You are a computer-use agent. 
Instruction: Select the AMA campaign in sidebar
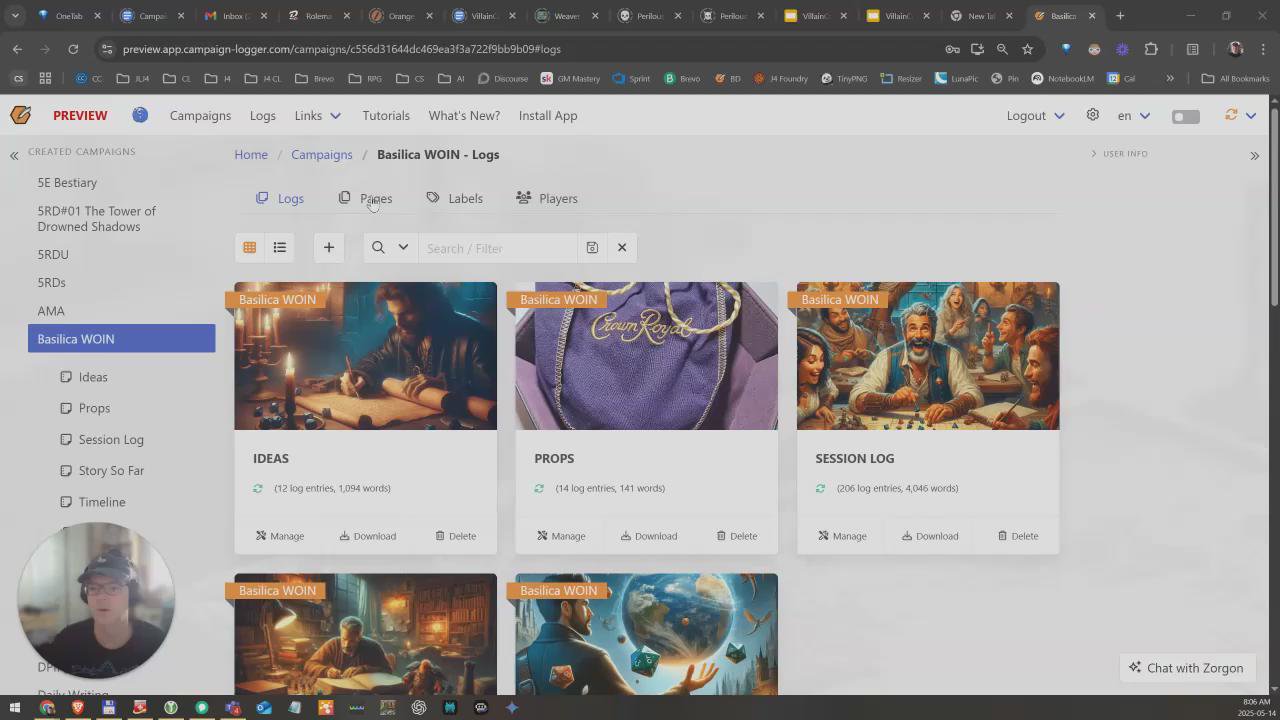click(x=51, y=311)
